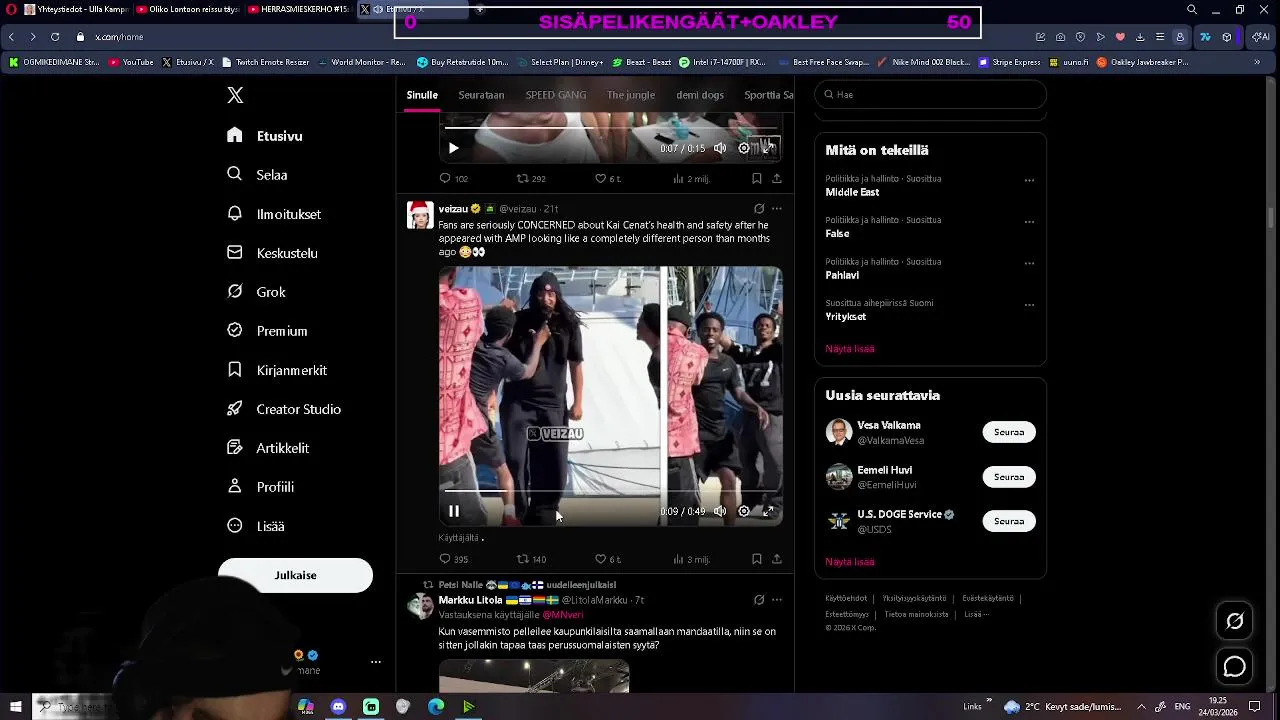Switch to The jungle tab
Image resolution: width=1280 pixels, height=720 pixels.
pos(631,95)
